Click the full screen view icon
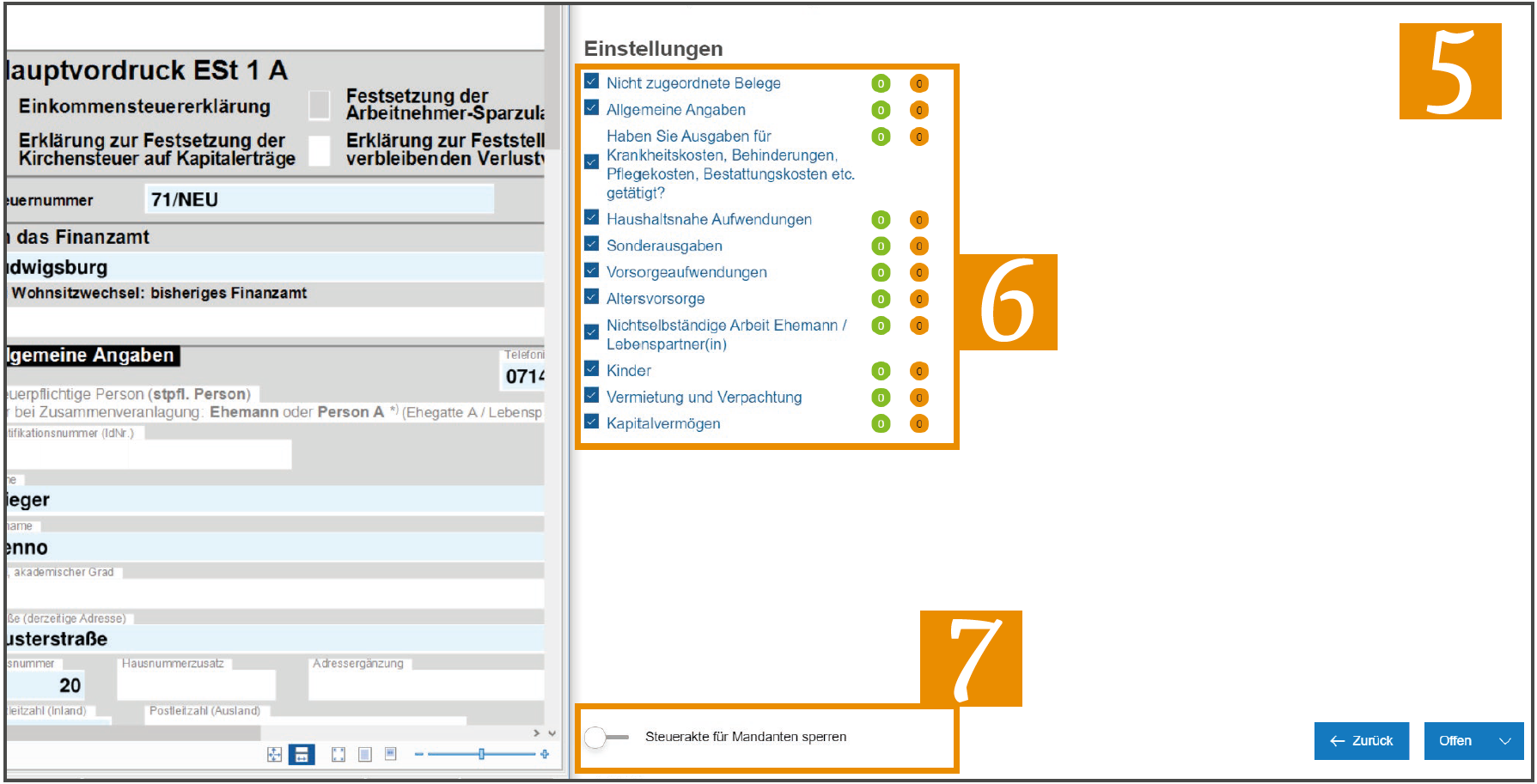1537x784 pixels. click(x=339, y=754)
